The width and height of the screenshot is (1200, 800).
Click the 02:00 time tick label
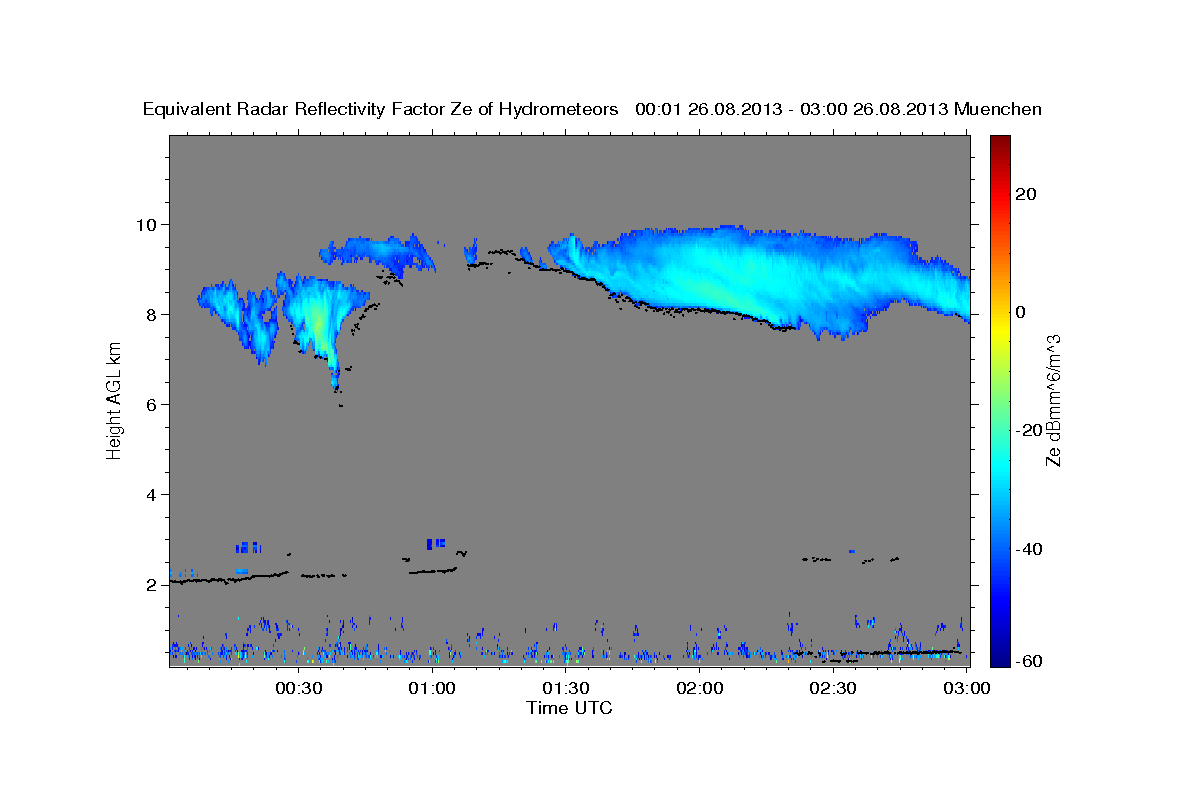(700, 688)
